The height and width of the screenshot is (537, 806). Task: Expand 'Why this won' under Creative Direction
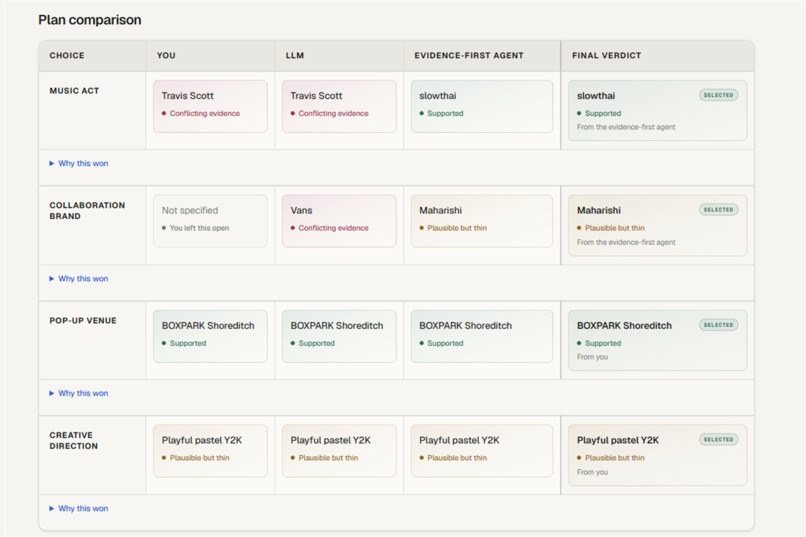(x=79, y=508)
